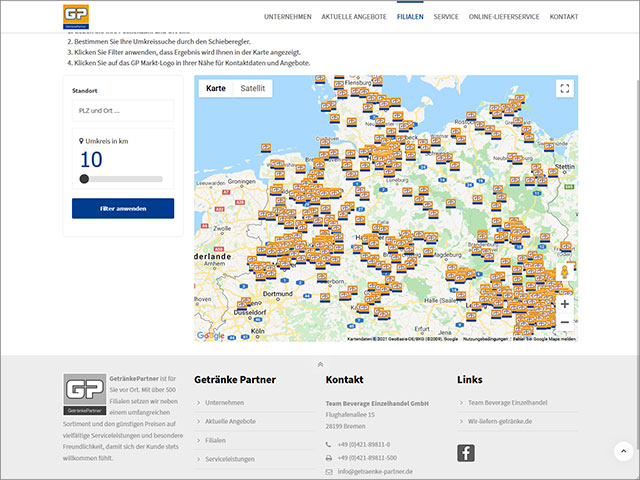
Task: Open the Facebook page icon
Action: pyautogui.click(x=466, y=453)
